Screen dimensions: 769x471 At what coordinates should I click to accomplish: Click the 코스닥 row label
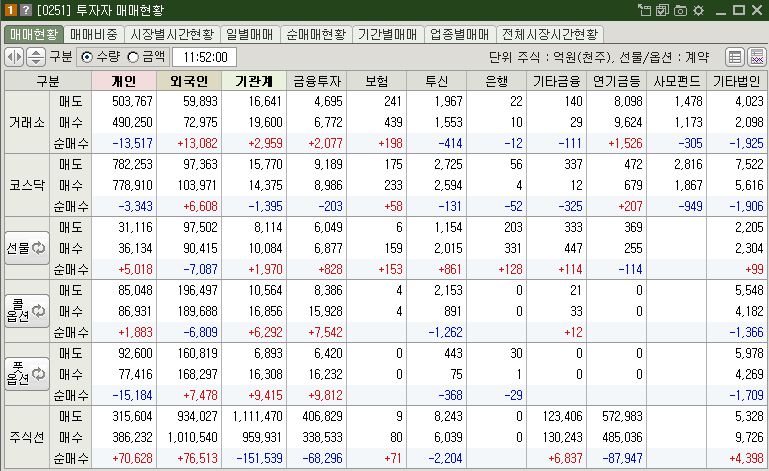click(x=27, y=185)
